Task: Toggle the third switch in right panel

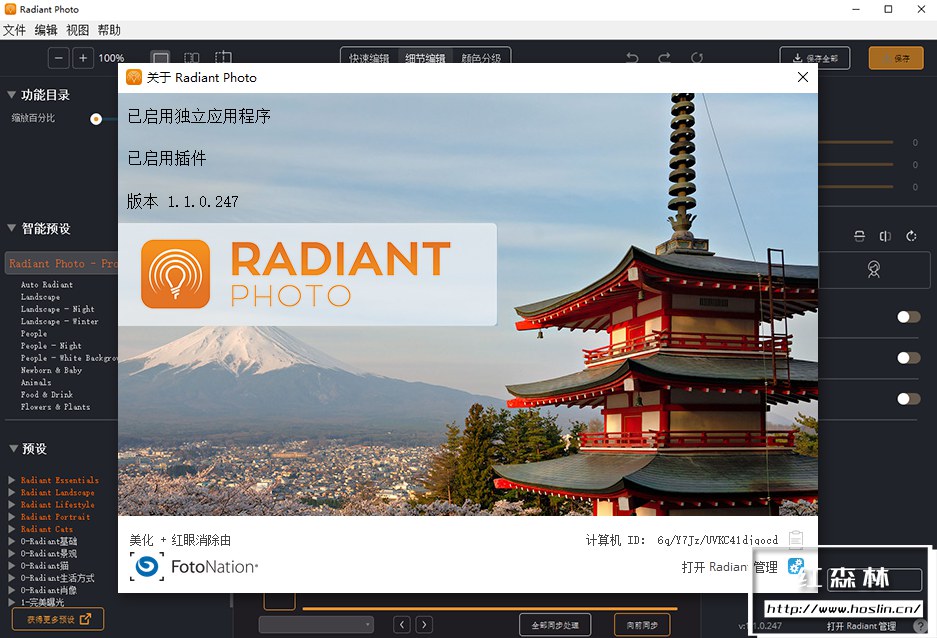Action: (x=908, y=398)
